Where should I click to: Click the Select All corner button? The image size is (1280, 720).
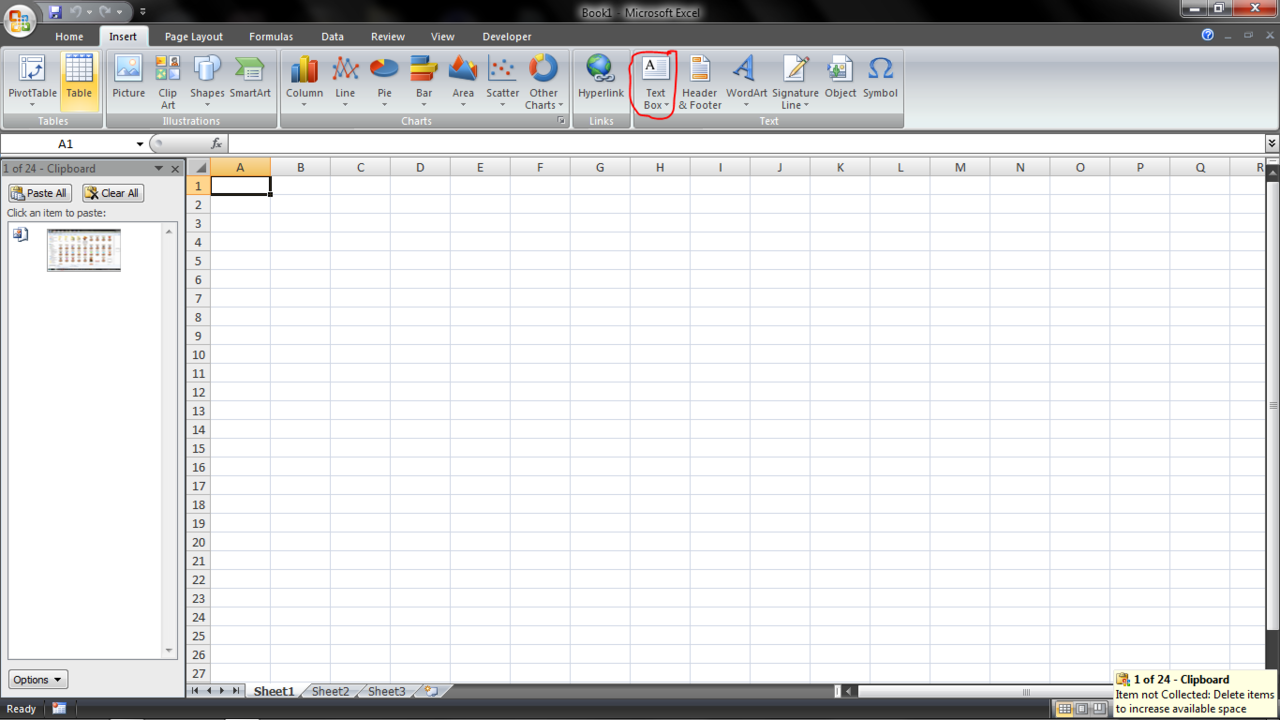pyautogui.click(x=199, y=167)
